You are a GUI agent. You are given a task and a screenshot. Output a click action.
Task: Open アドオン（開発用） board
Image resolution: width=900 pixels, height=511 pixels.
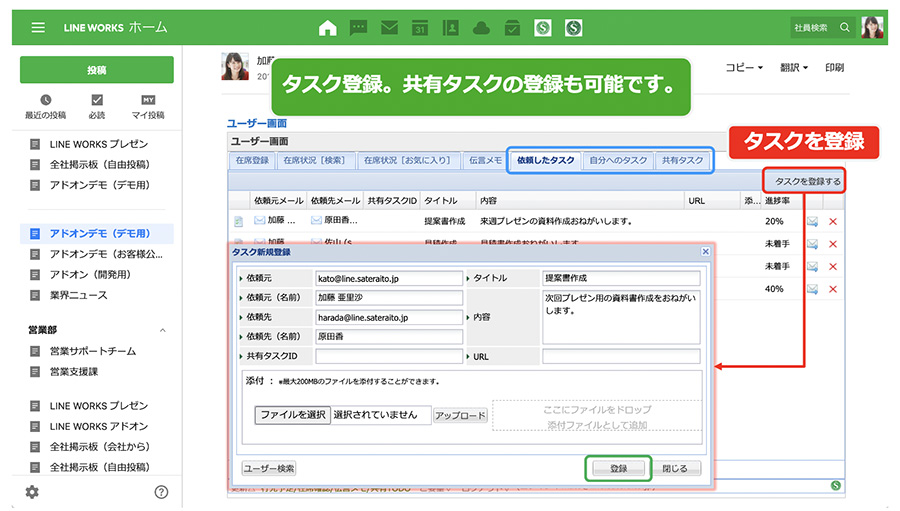(x=90, y=275)
